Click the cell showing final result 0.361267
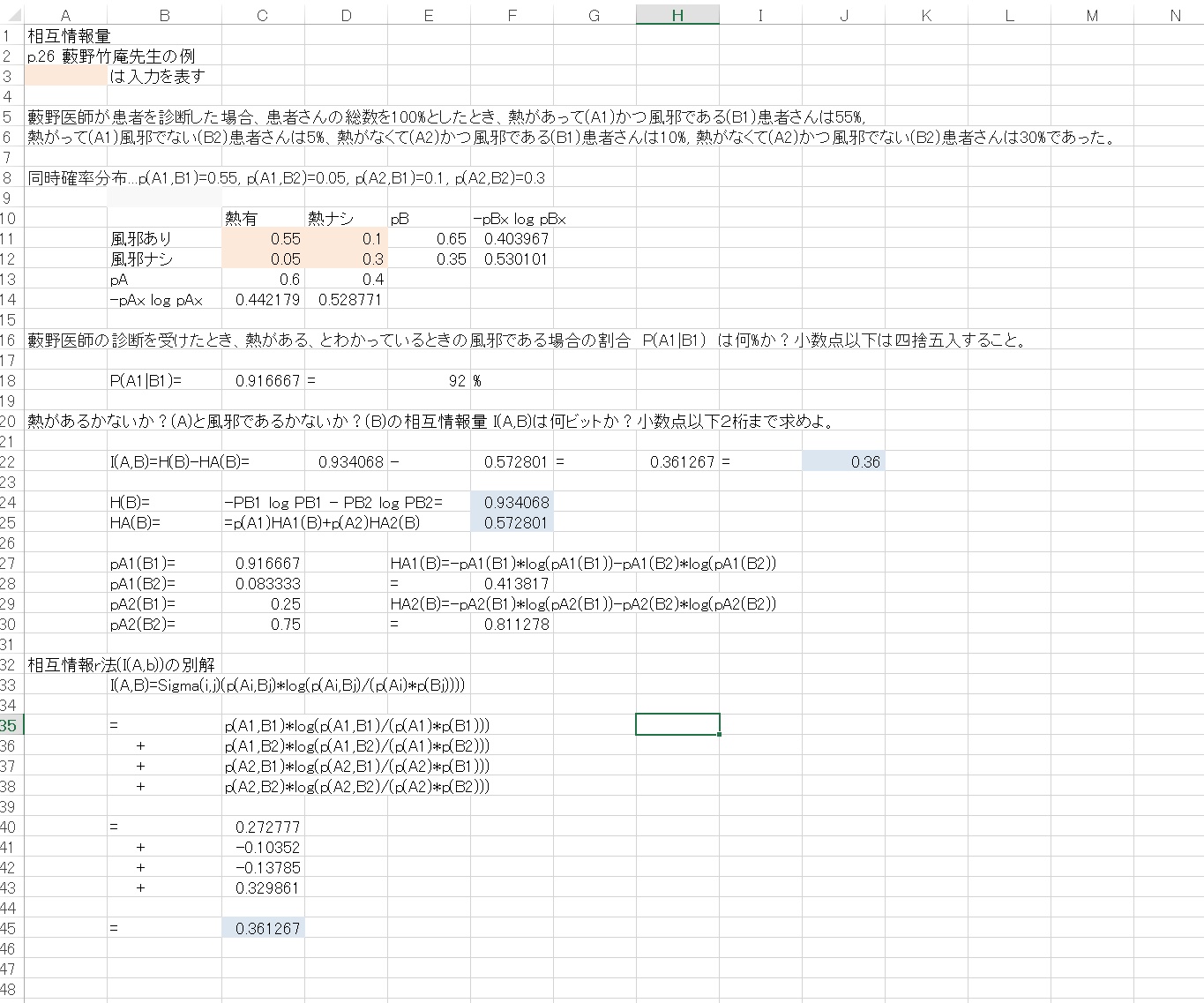 262,927
